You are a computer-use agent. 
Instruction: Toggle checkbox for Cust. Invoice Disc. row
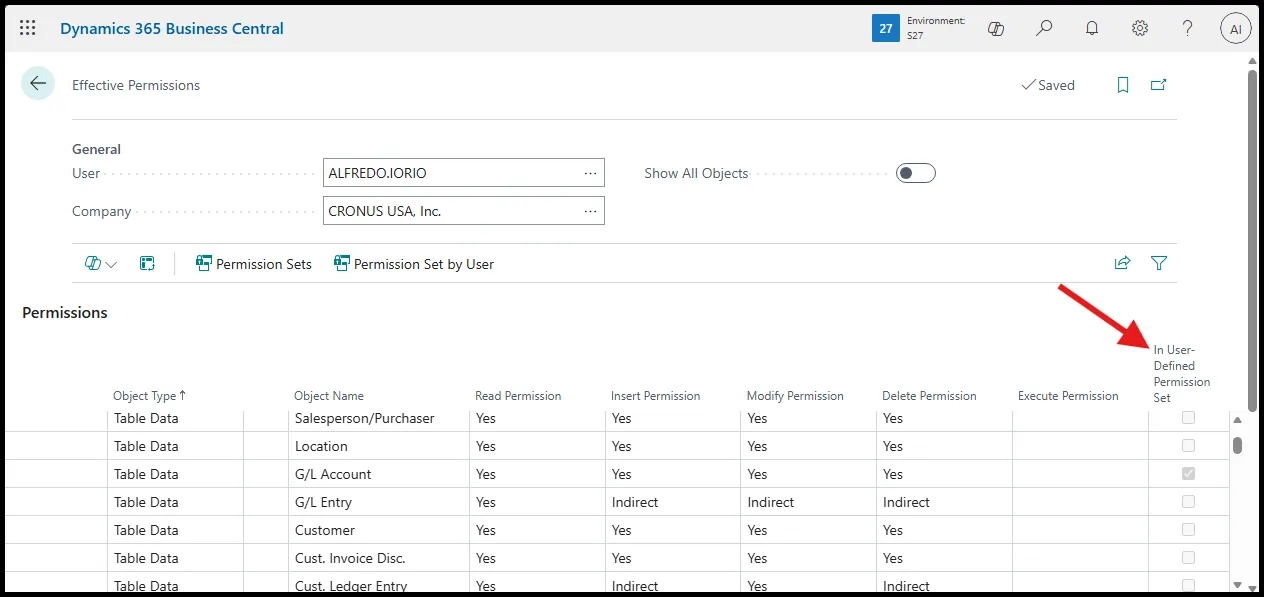[1188, 558]
